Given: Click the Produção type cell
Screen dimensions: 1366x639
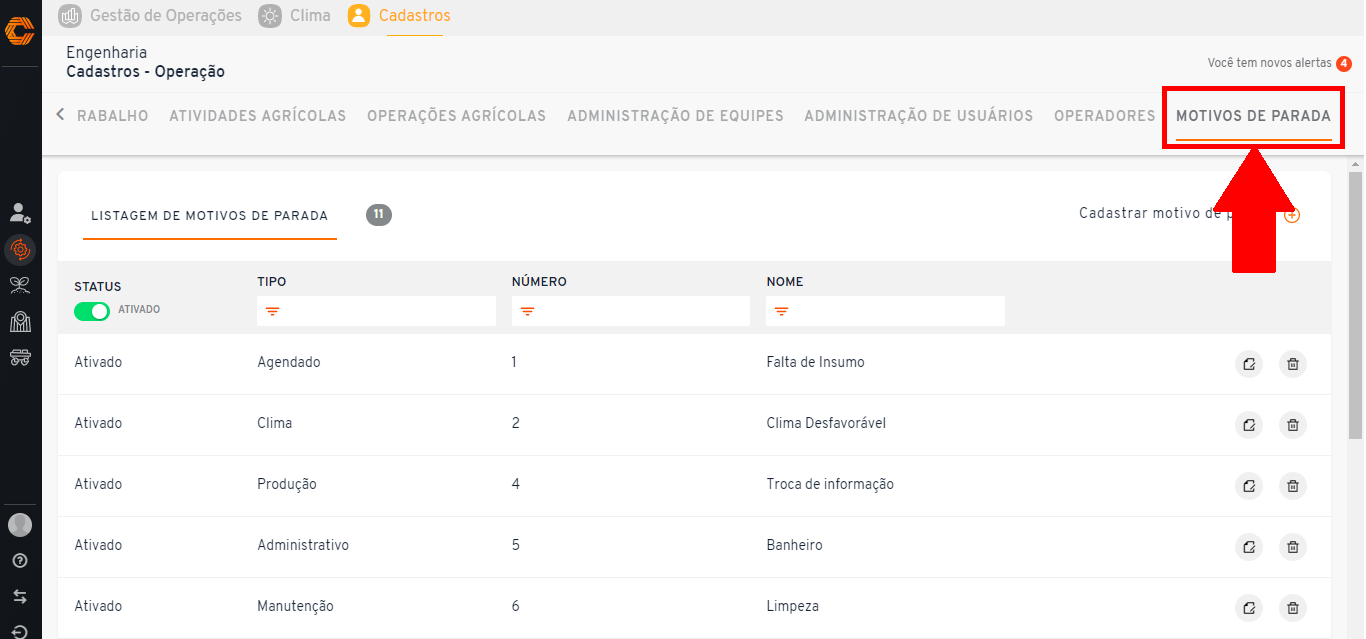Looking at the screenshot, I should pyautogui.click(x=287, y=484).
